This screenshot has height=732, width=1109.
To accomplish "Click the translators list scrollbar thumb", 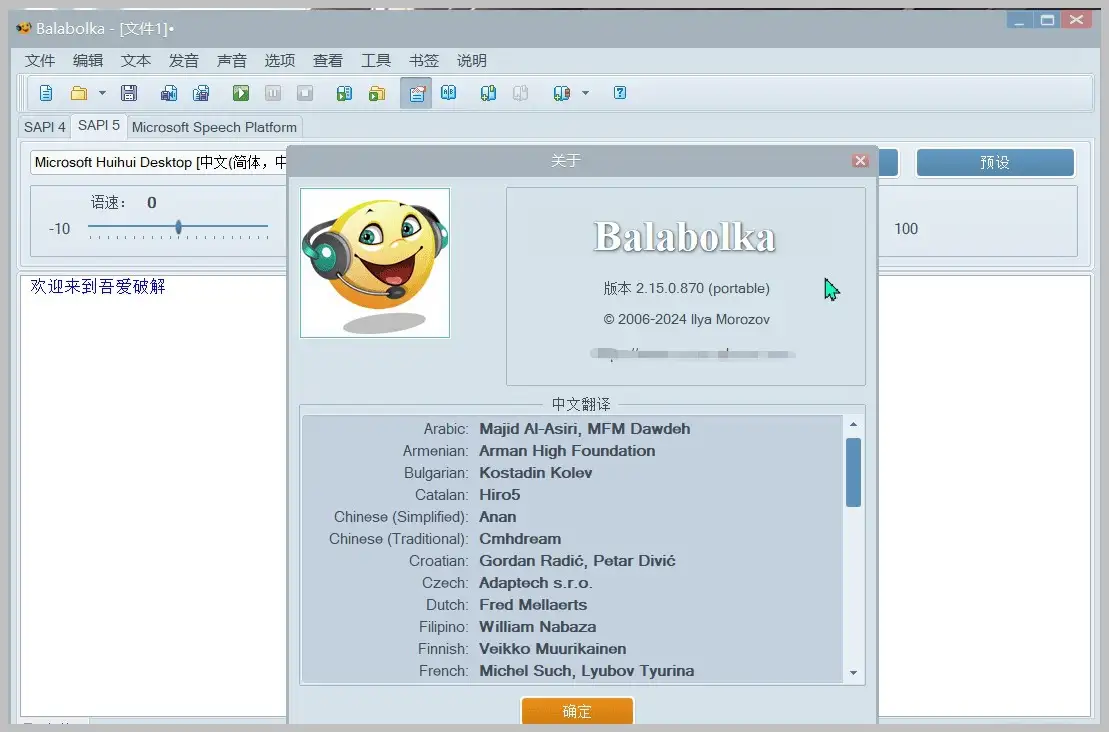I will tap(853, 472).
